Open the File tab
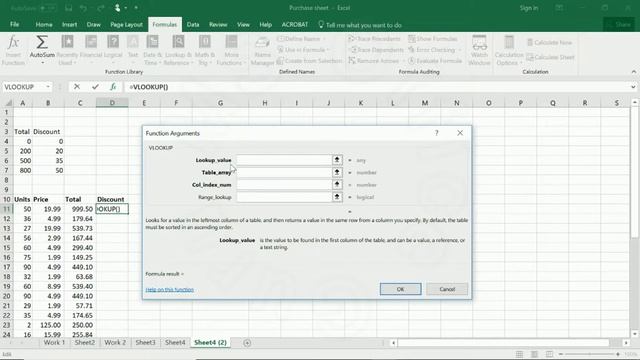This screenshot has height=360, width=640. pos(15,24)
